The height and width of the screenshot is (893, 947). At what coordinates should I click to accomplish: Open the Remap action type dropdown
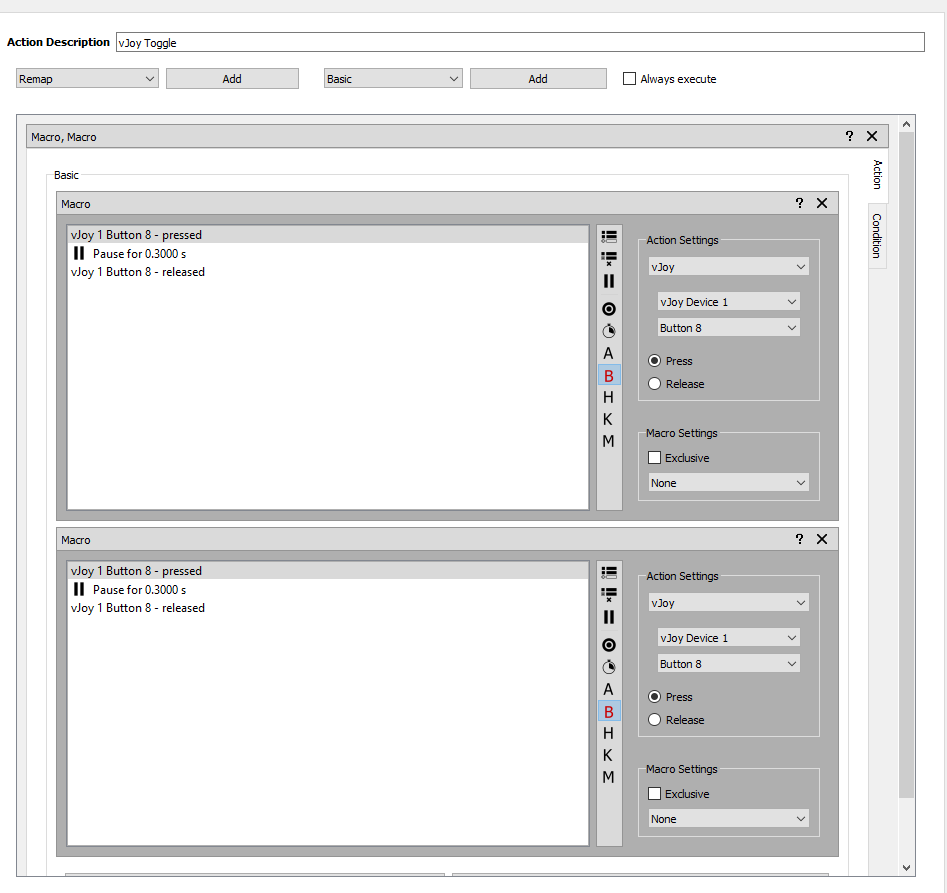[87, 78]
